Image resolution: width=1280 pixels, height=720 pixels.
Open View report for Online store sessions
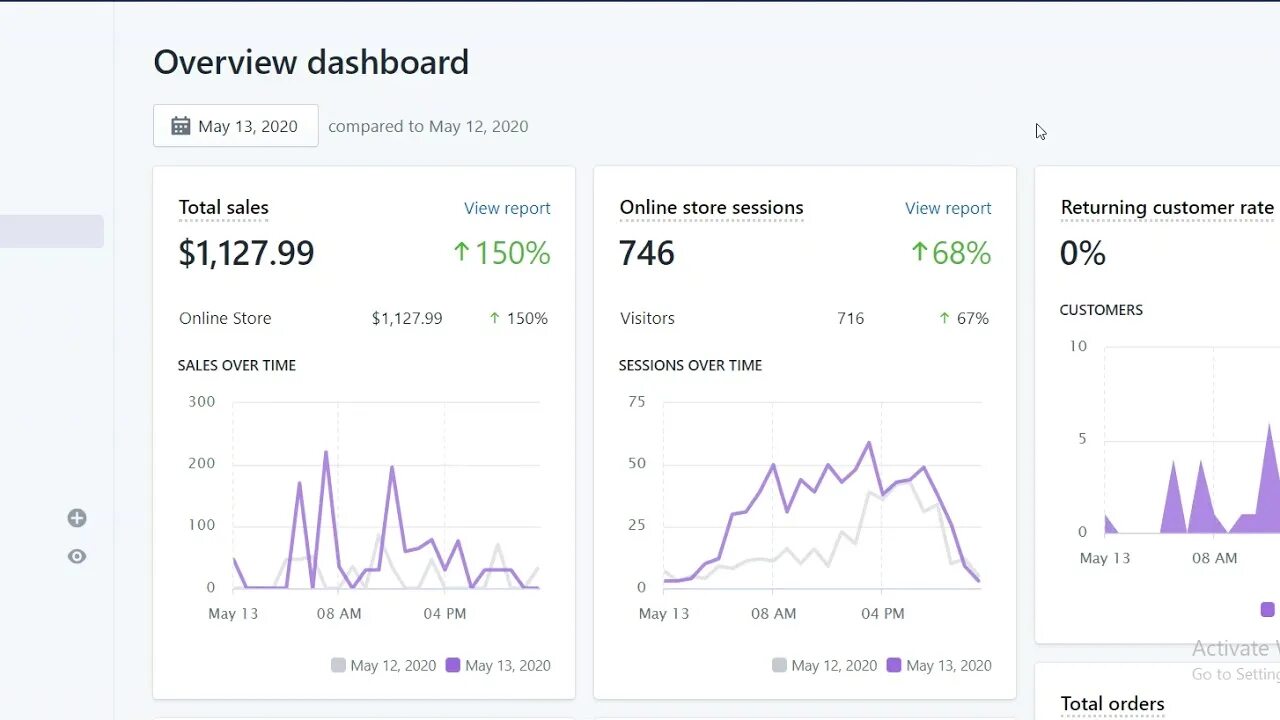(948, 208)
